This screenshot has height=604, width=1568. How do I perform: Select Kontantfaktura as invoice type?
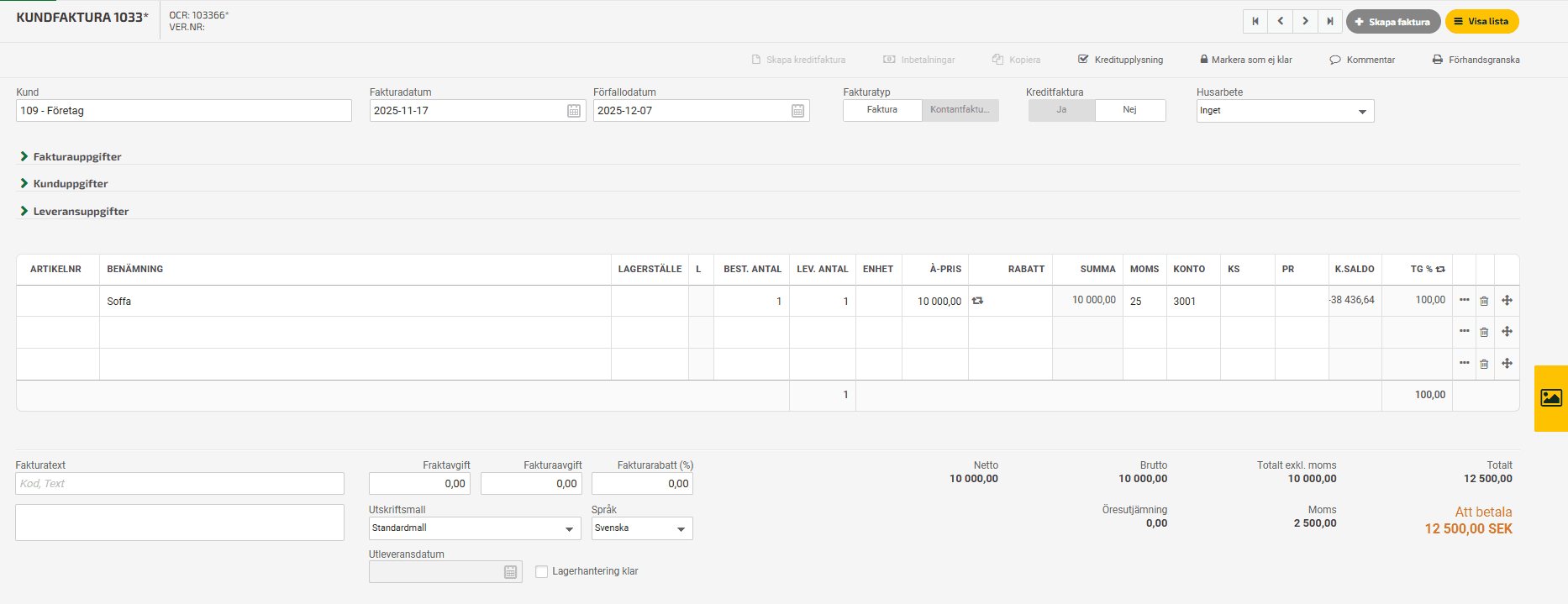click(x=960, y=110)
